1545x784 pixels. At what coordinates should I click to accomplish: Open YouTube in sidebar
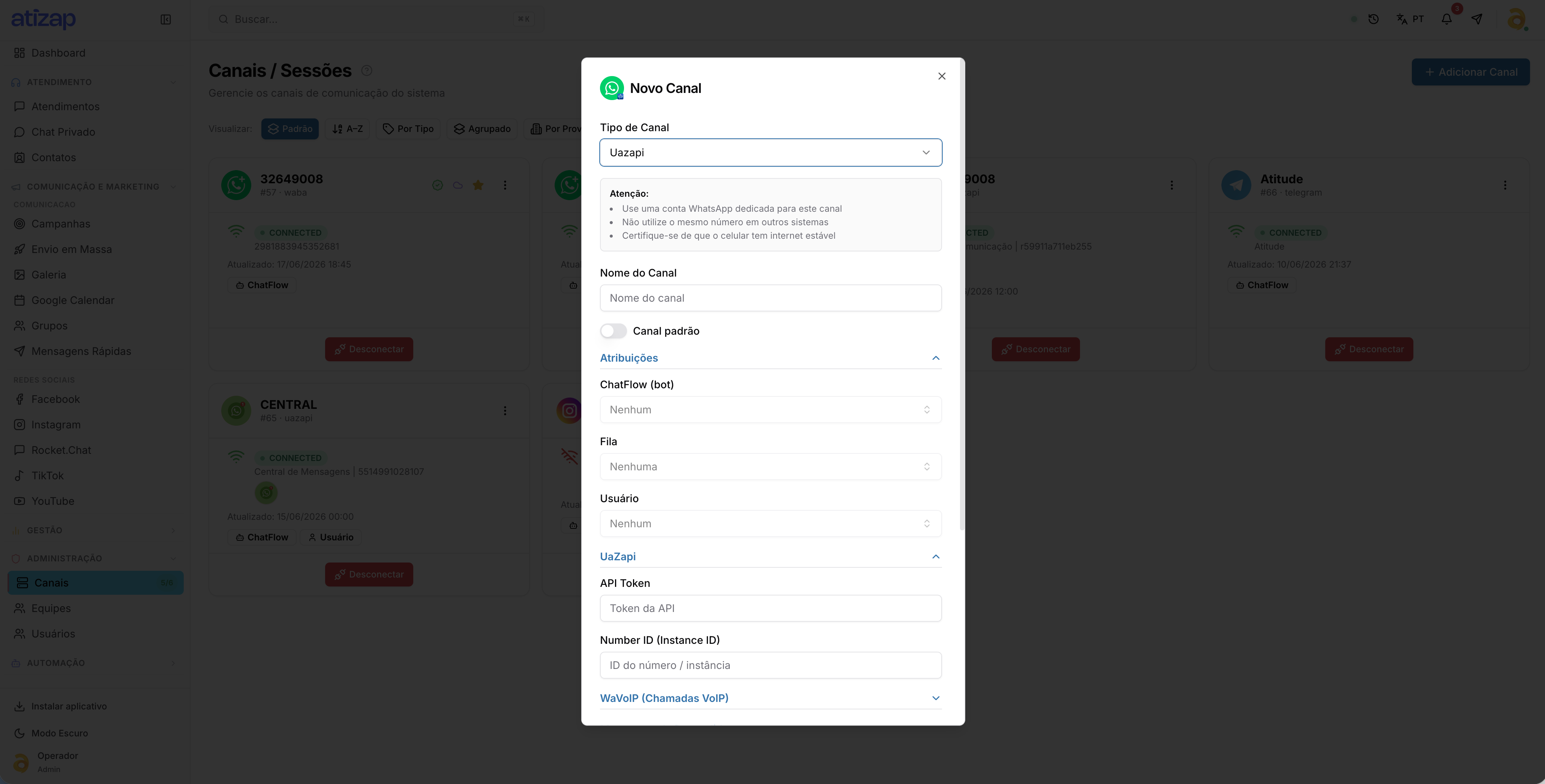95,500
